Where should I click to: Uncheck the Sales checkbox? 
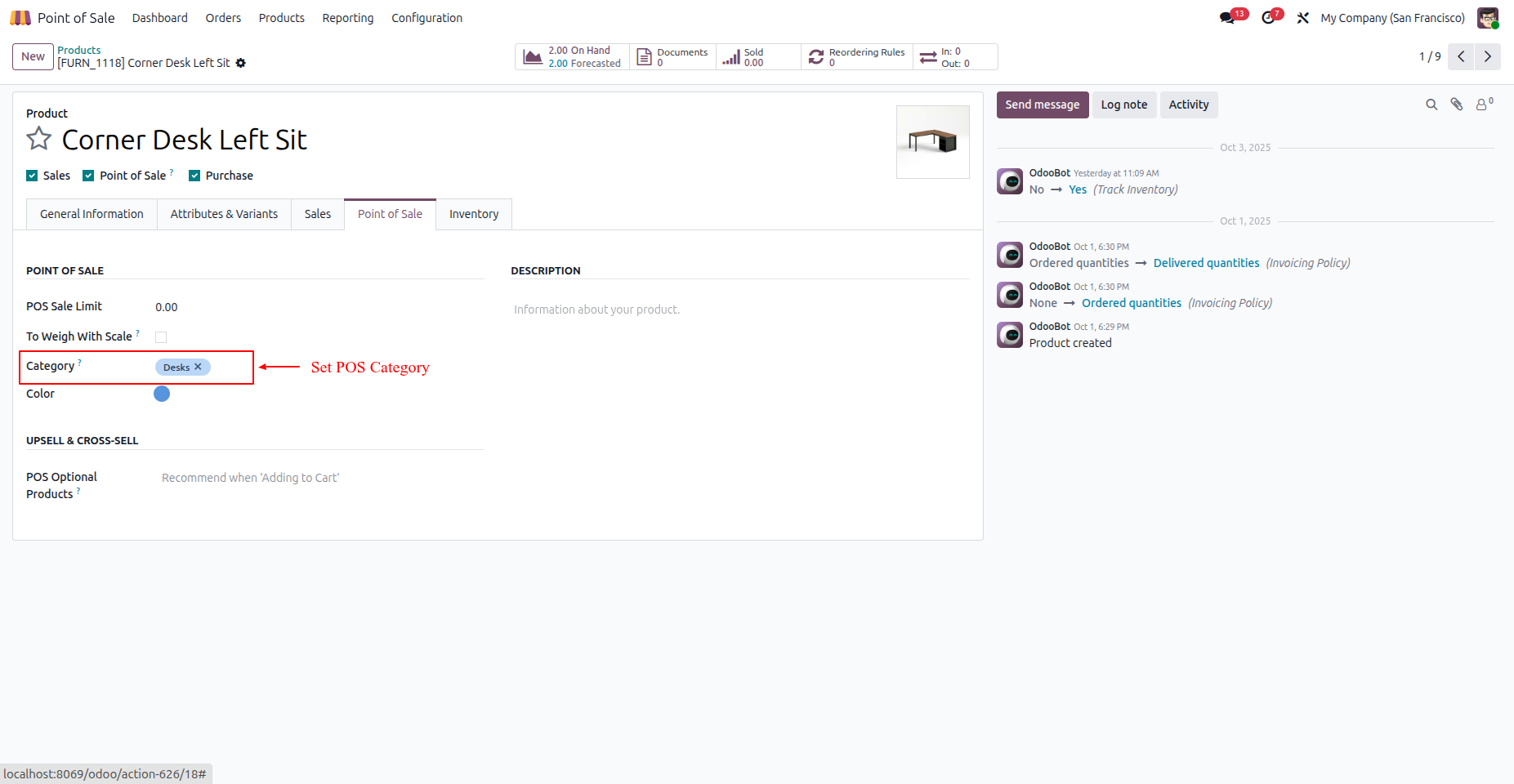[x=32, y=176]
